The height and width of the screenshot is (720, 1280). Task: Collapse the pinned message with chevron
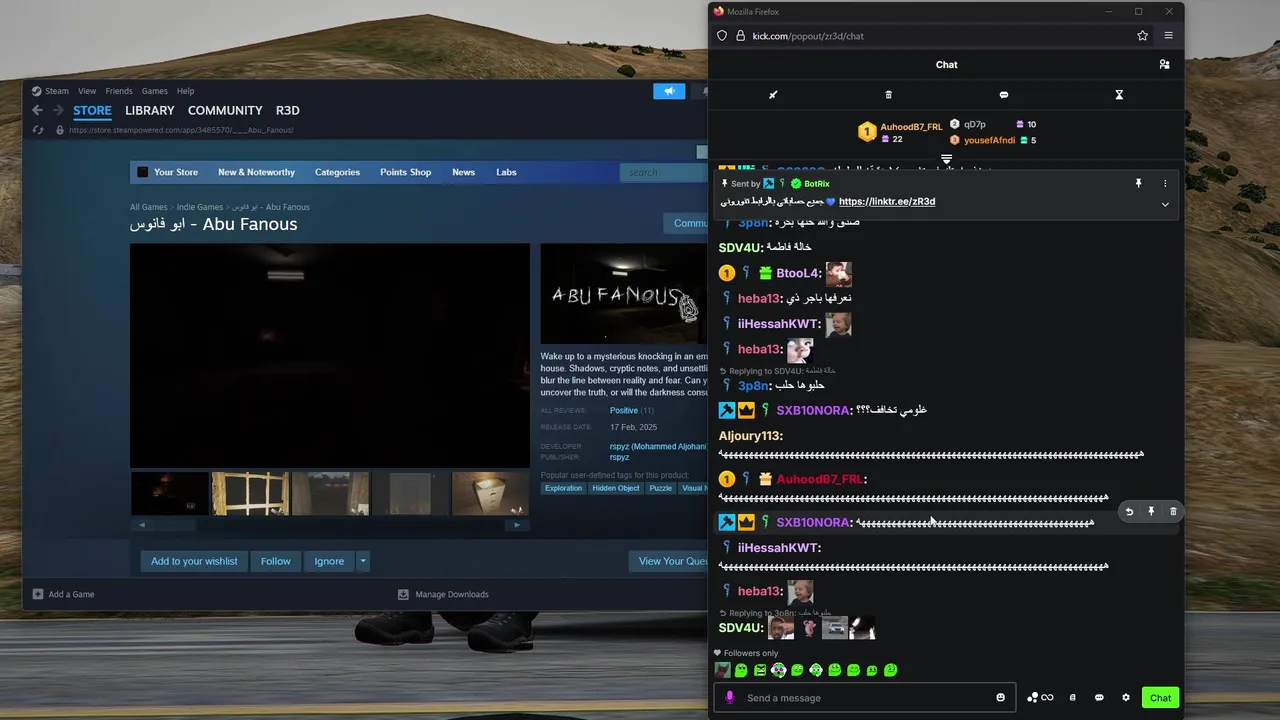[x=1165, y=204]
